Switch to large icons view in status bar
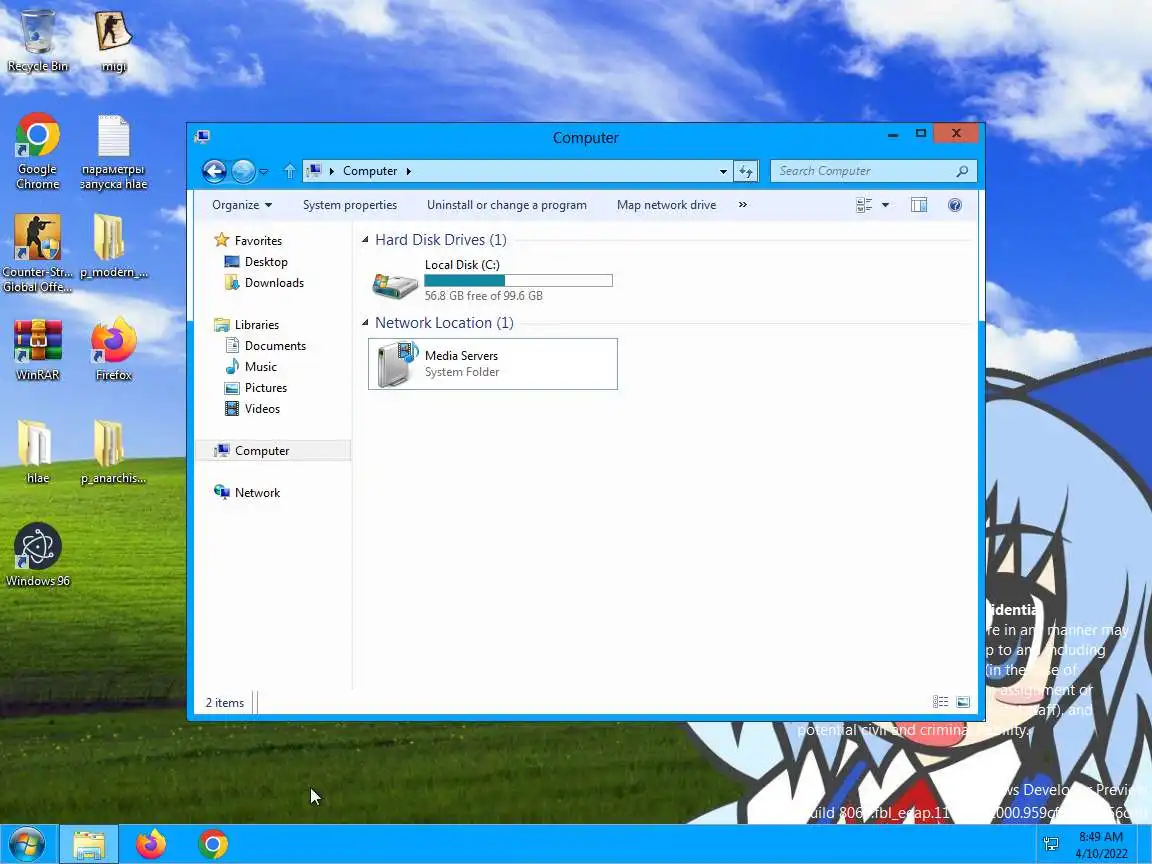The width and height of the screenshot is (1152, 864). (x=963, y=702)
